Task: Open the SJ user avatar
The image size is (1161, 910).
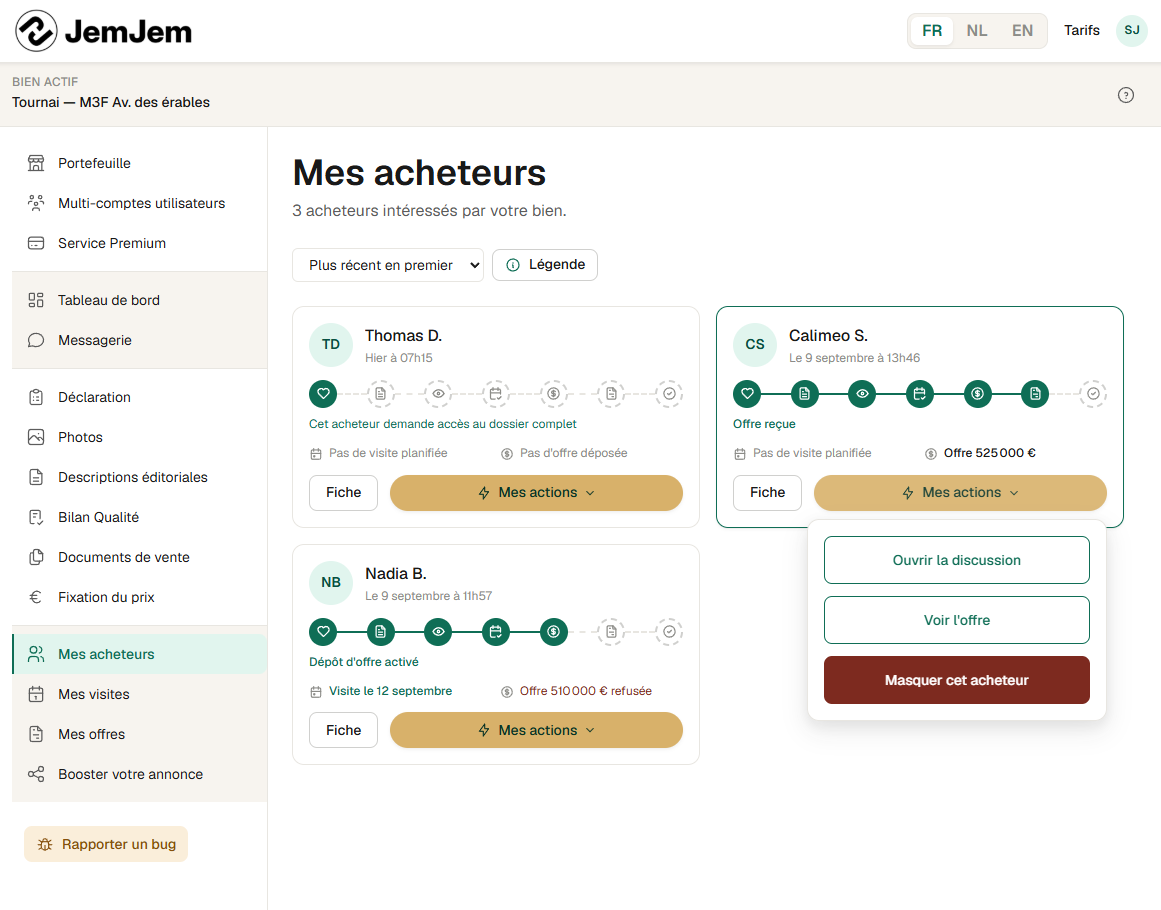Action: pyautogui.click(x=1131, y=30)
